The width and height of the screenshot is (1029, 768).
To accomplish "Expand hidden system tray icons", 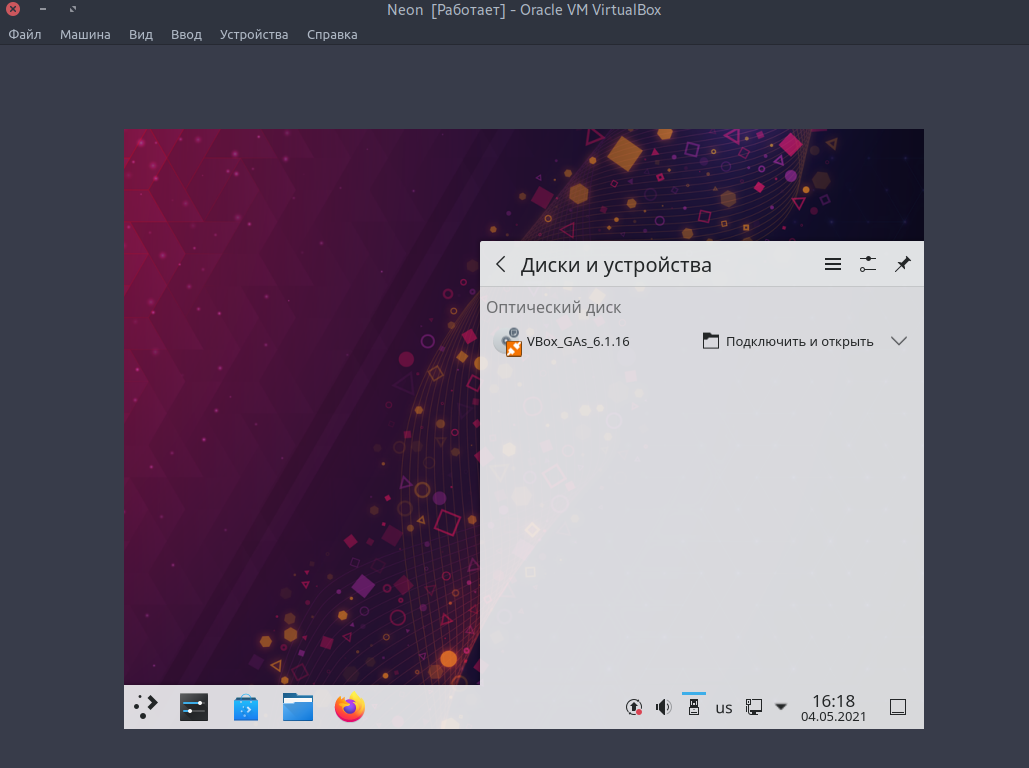I will 780,707.
